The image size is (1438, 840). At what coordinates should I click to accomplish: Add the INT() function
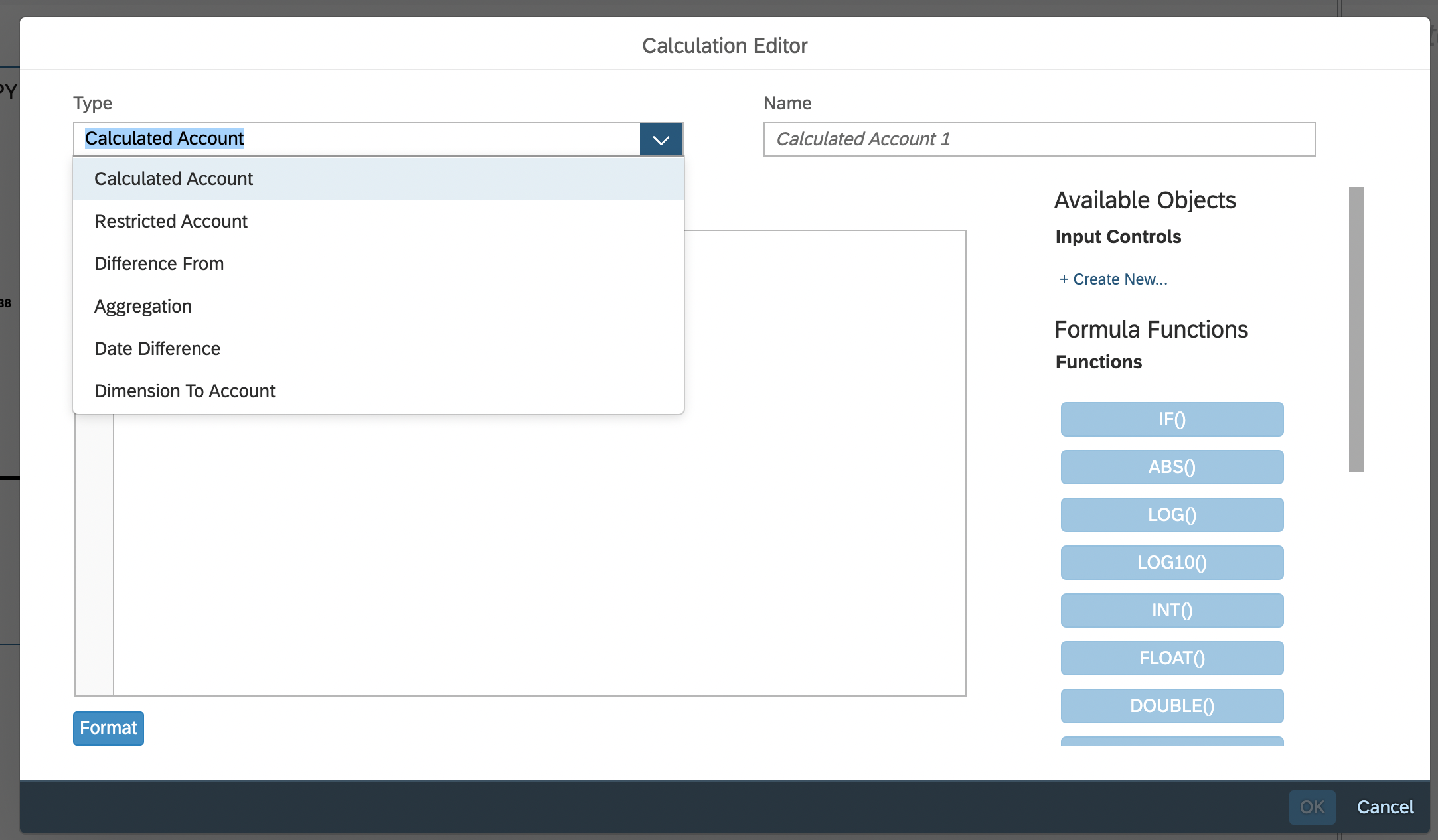pos(1171,610)
